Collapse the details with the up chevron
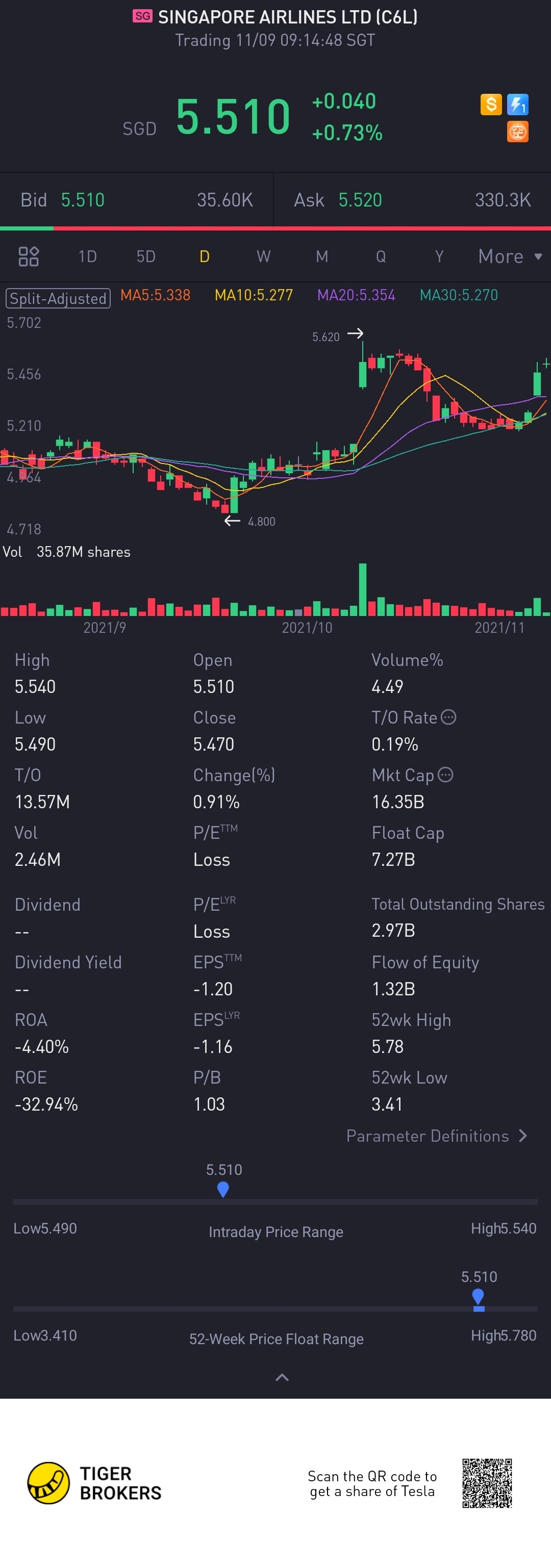 282,1377
